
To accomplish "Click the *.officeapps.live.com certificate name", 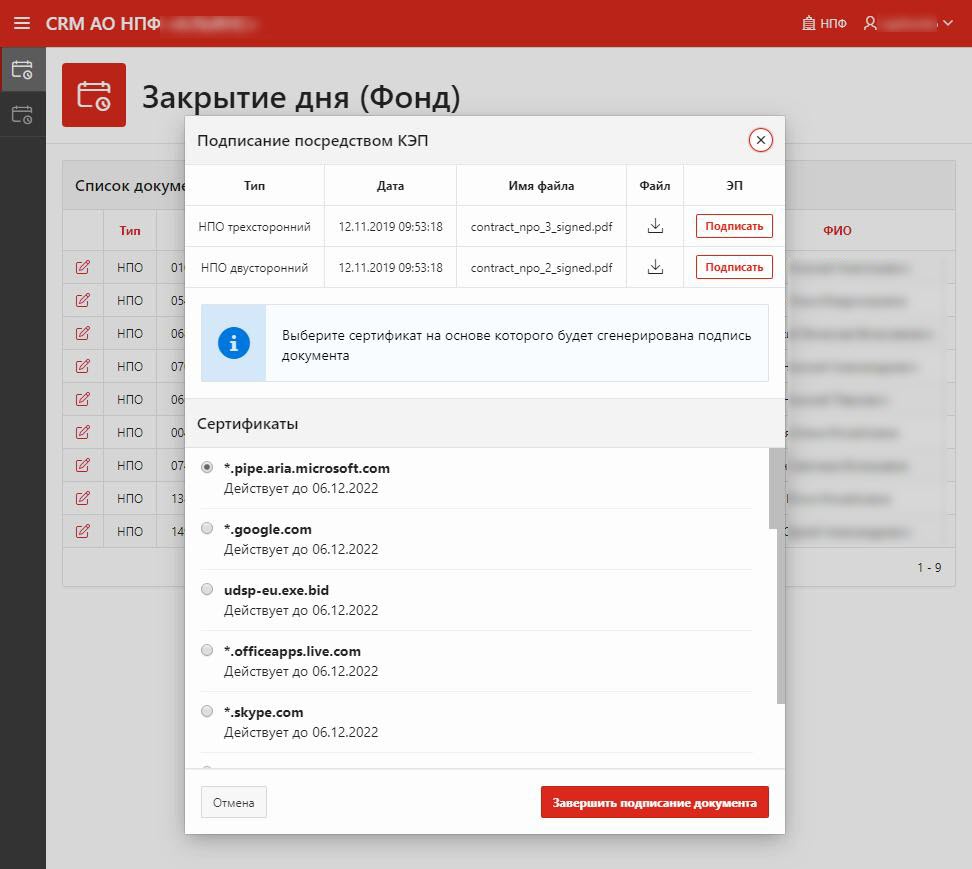I will [292, 651].
